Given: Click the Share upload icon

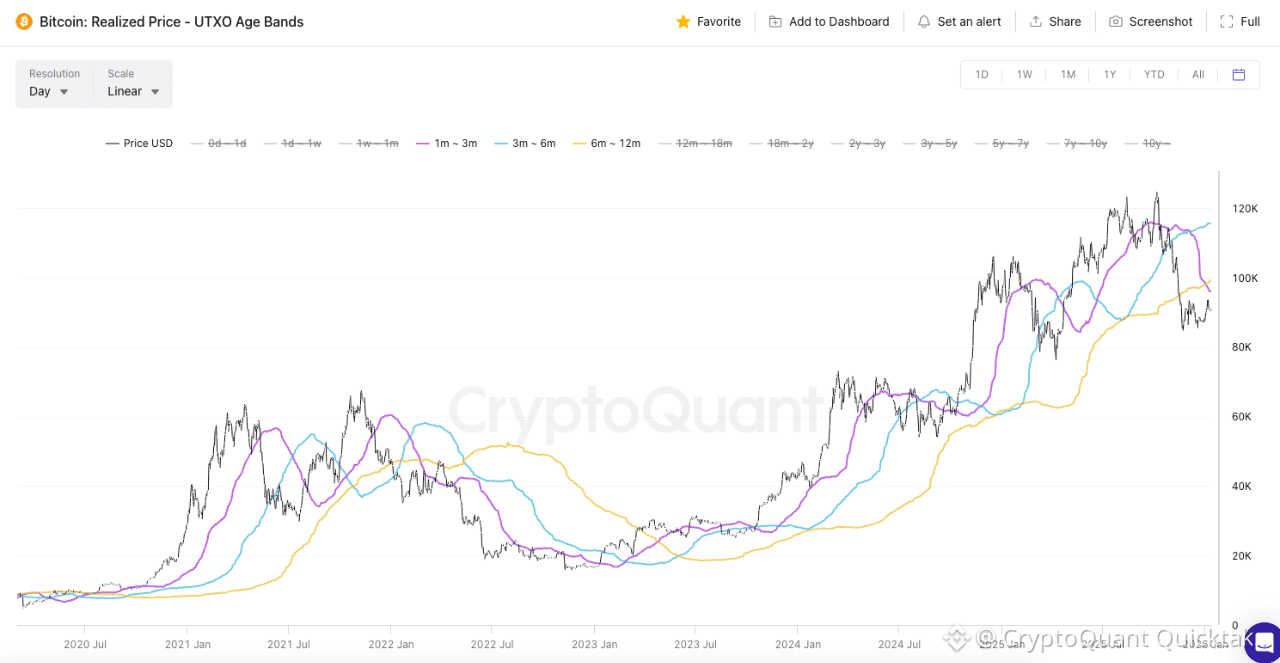Looking at the screenshot, I should [x=1036, y=21].
